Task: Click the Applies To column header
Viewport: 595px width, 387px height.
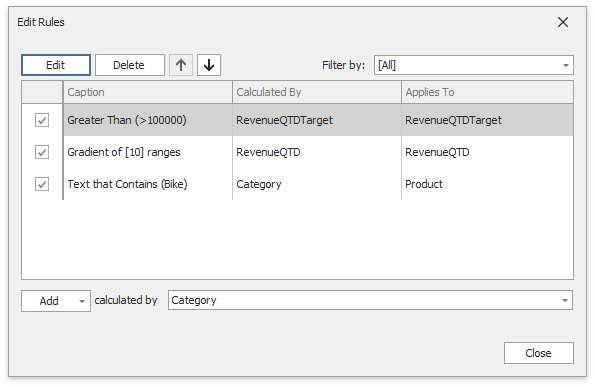Action: (x=487, y=92)
